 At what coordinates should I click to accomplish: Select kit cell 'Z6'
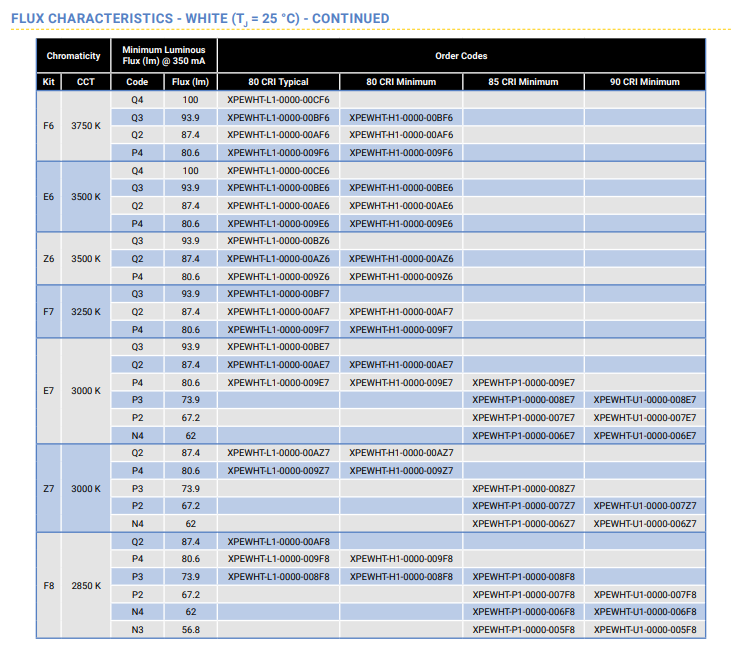click(49, 259)
